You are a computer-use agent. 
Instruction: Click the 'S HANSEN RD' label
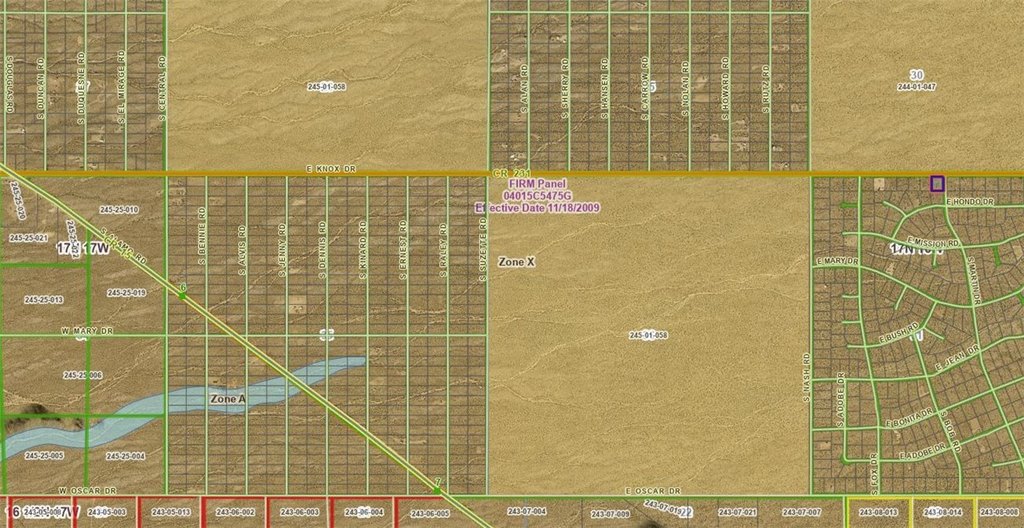(x=605, y=90)
